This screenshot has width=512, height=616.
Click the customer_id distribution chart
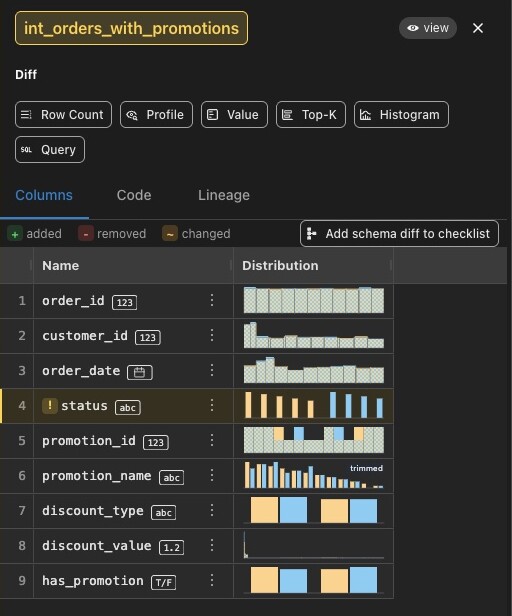coord(314,336)
